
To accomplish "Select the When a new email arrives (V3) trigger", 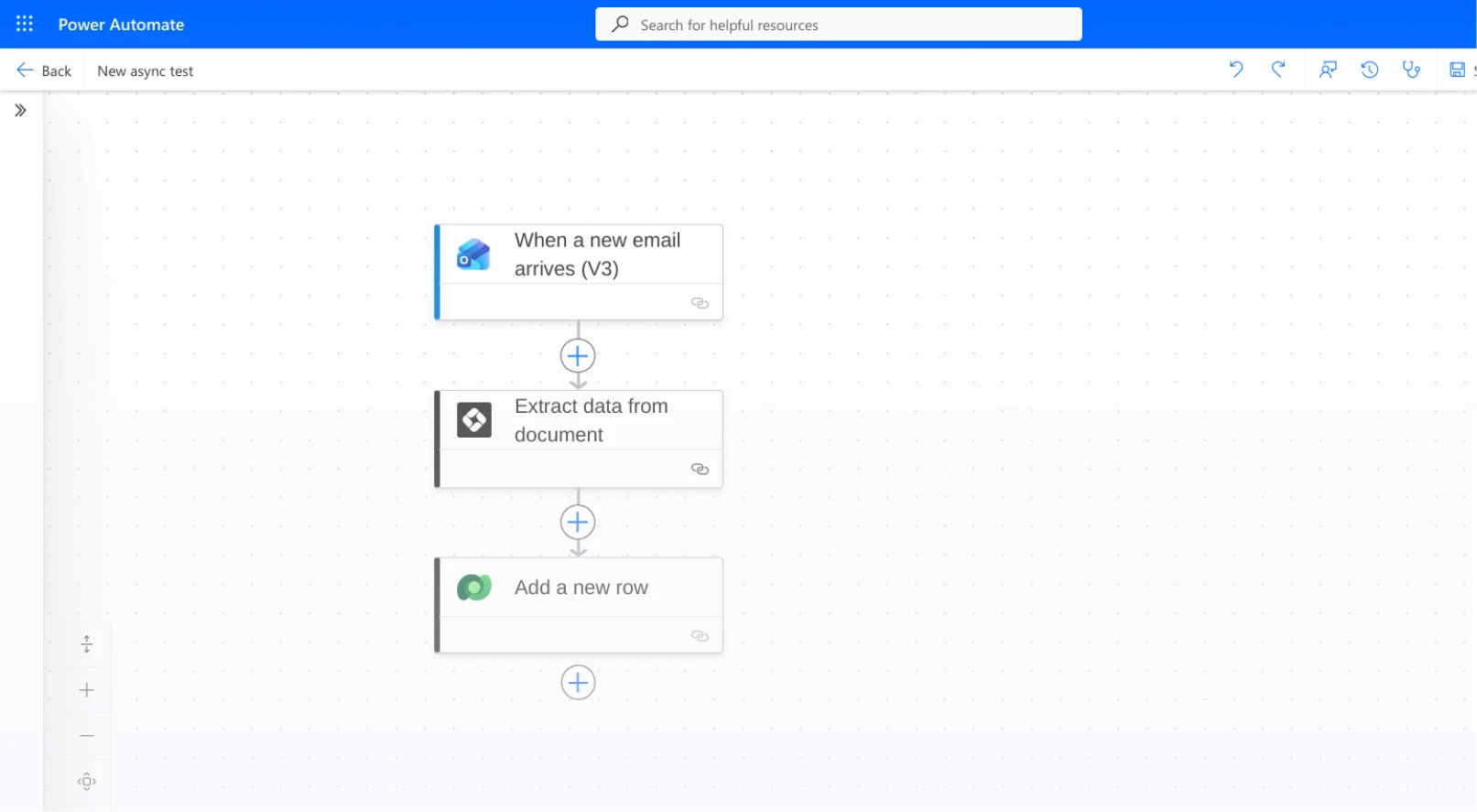I will click(x=579, y=272).
